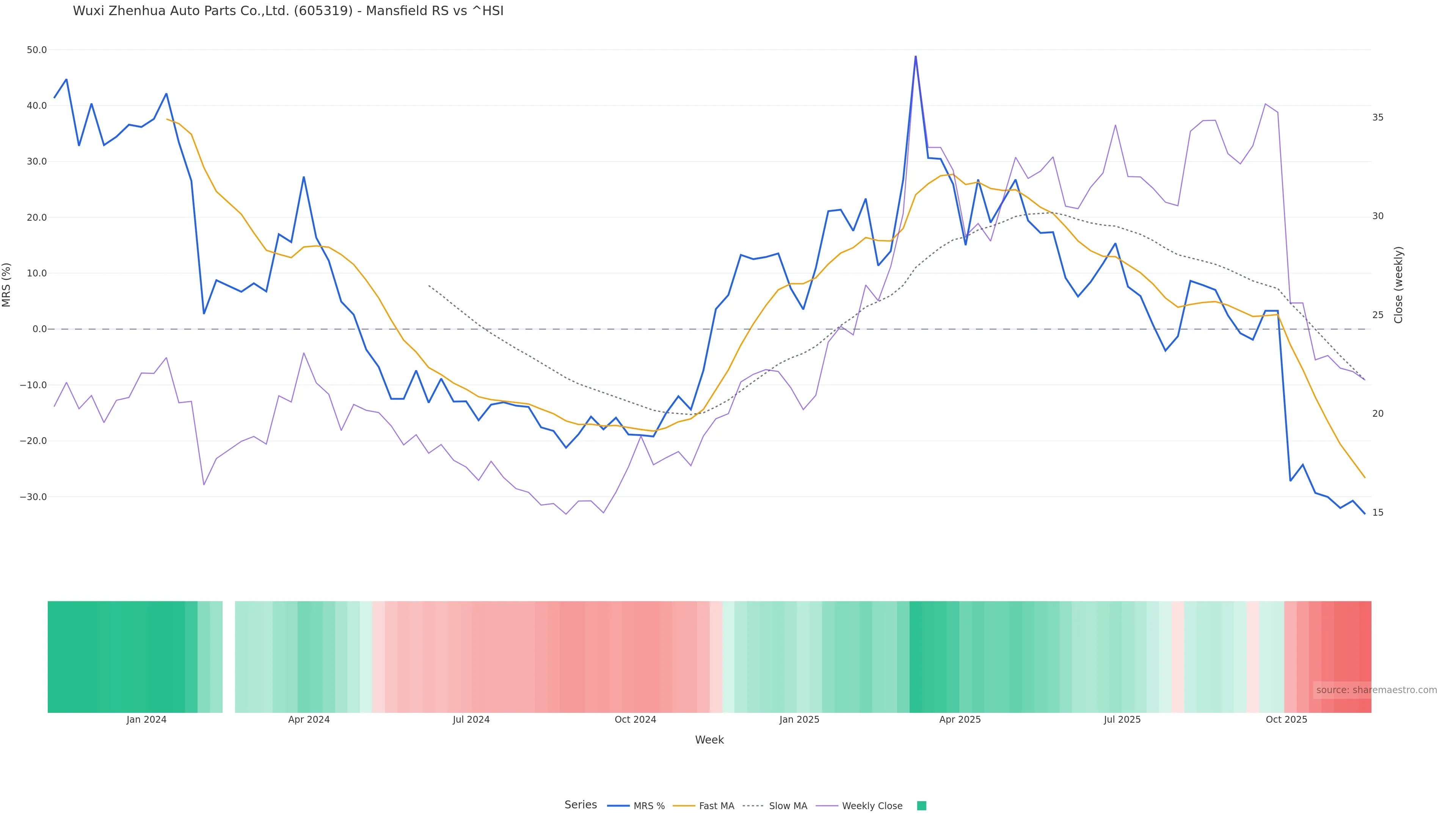Click the orange Fast MA legend line icon
This screenshot has height=819, width=1456.
684,805
